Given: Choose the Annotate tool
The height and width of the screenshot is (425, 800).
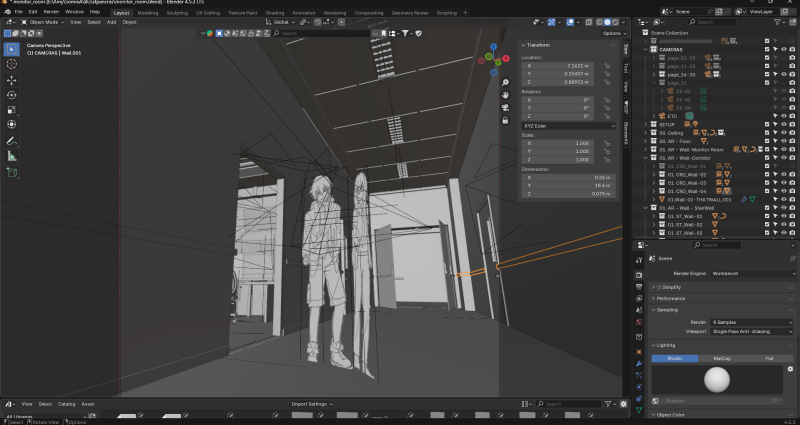Looking at the screenshot, I should (12, 141).
